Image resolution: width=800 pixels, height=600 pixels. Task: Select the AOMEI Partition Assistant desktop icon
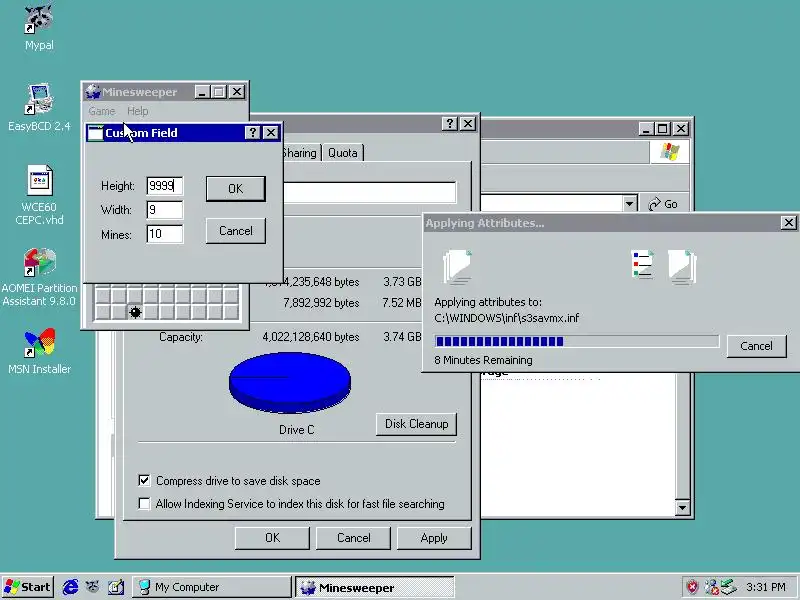(x=39, y=276)
